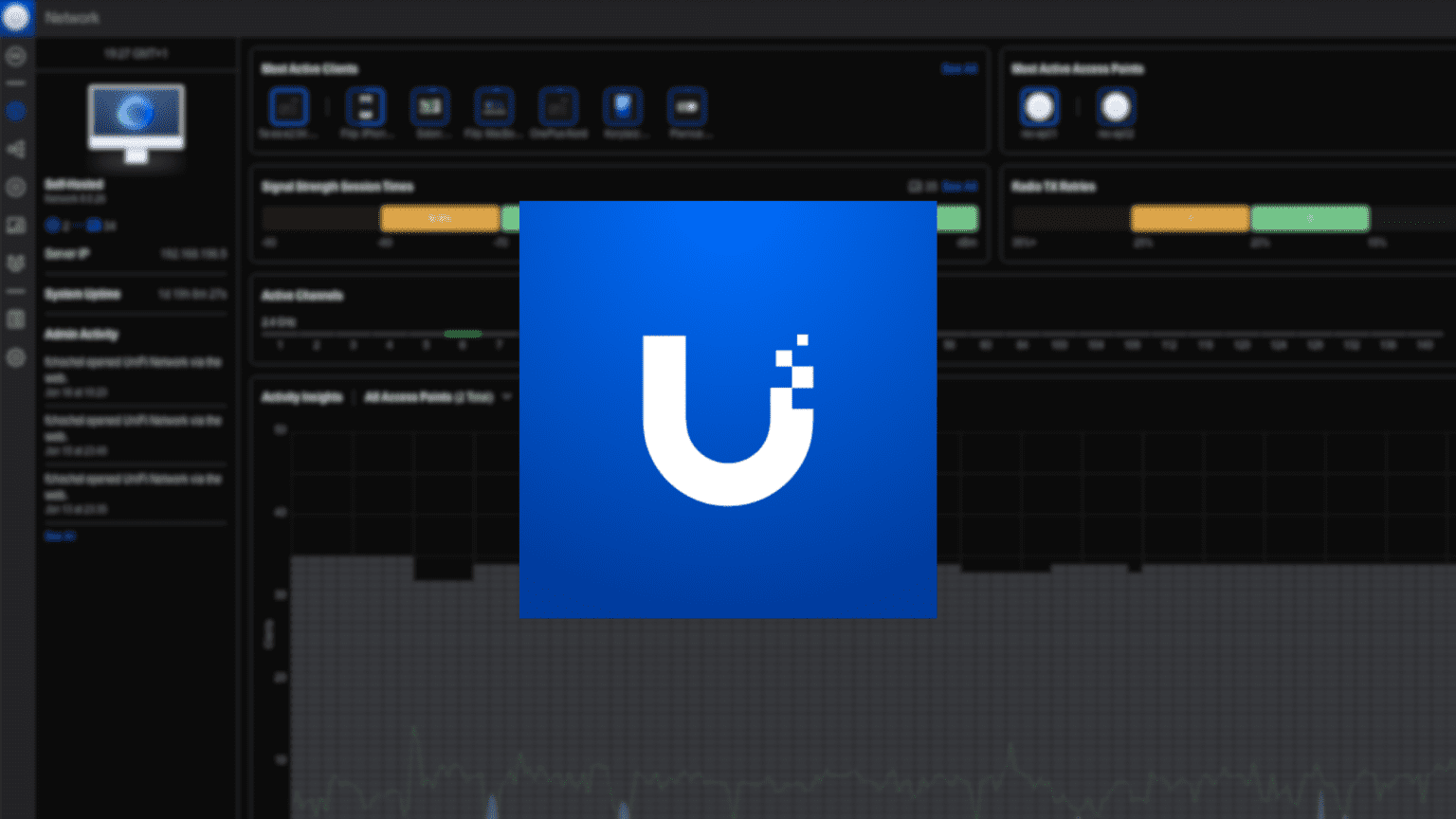Toggle the calendar filter on Signal Strength Session Times
1456x819 pixels.
pyautogui.click(x=913, y=187)
